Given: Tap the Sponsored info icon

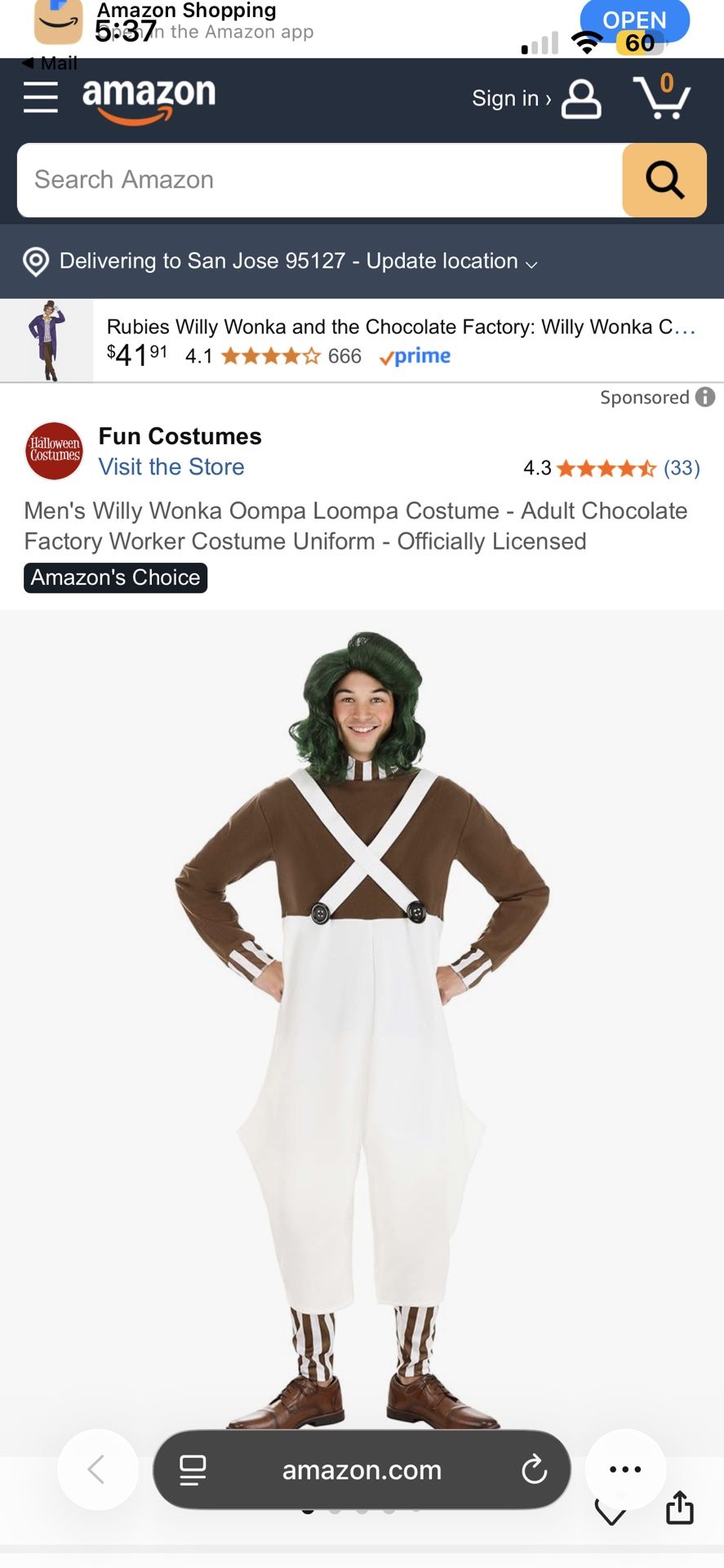Looking at the screenshot, I should pos(705,397).
